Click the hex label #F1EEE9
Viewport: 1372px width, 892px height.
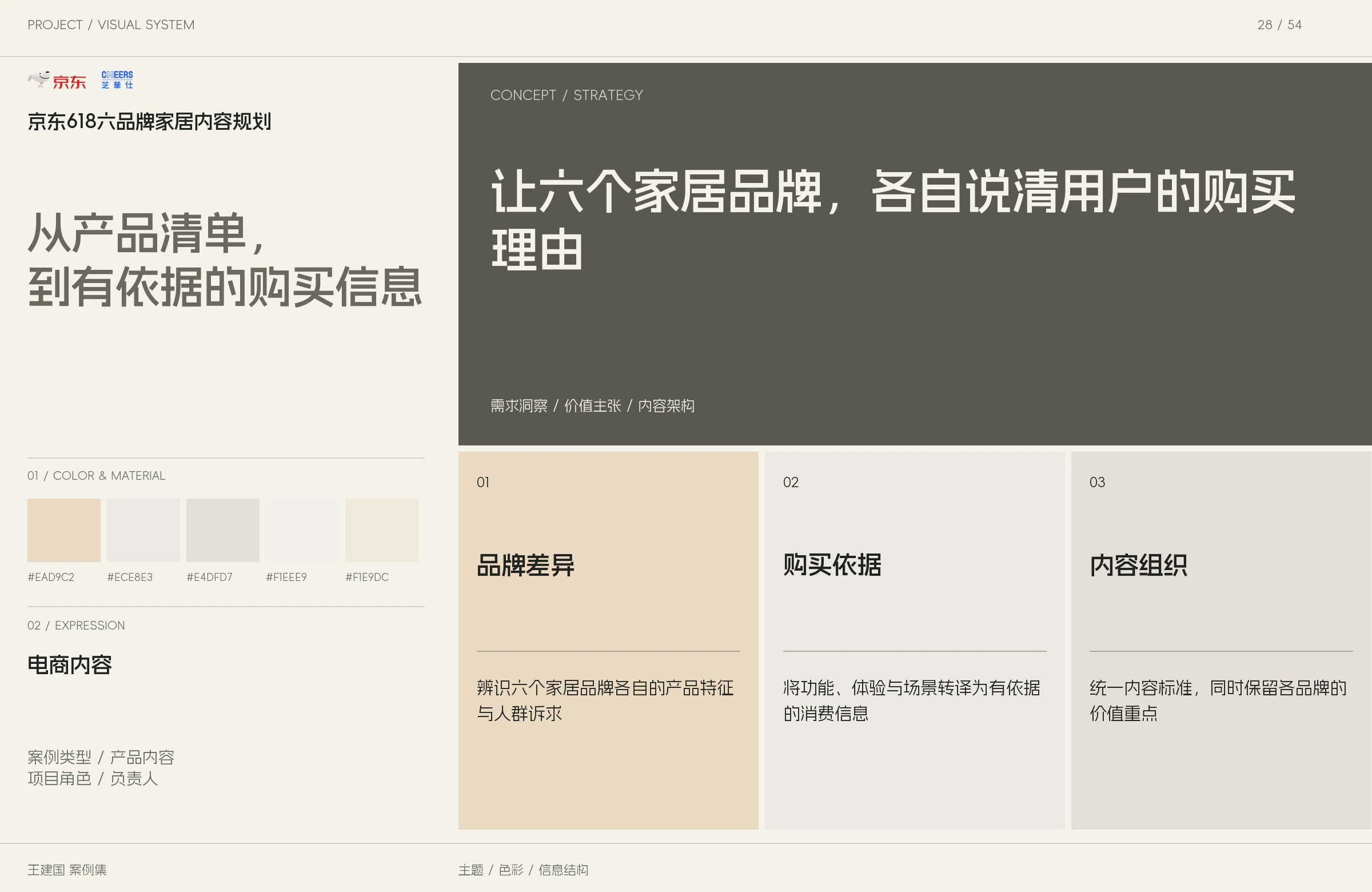tap(286, 577)
